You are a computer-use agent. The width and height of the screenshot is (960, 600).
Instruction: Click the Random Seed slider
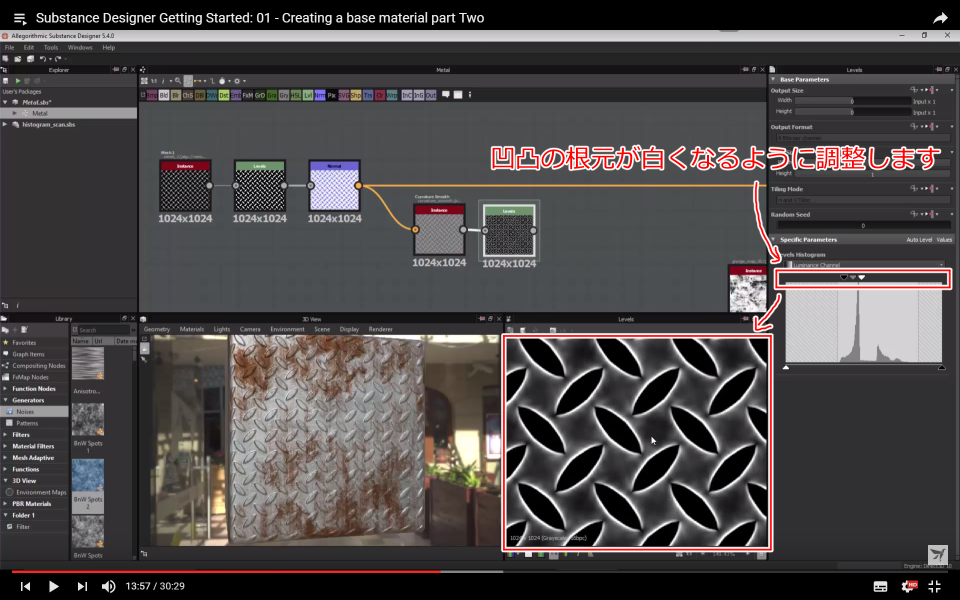(x=863, y=226)
